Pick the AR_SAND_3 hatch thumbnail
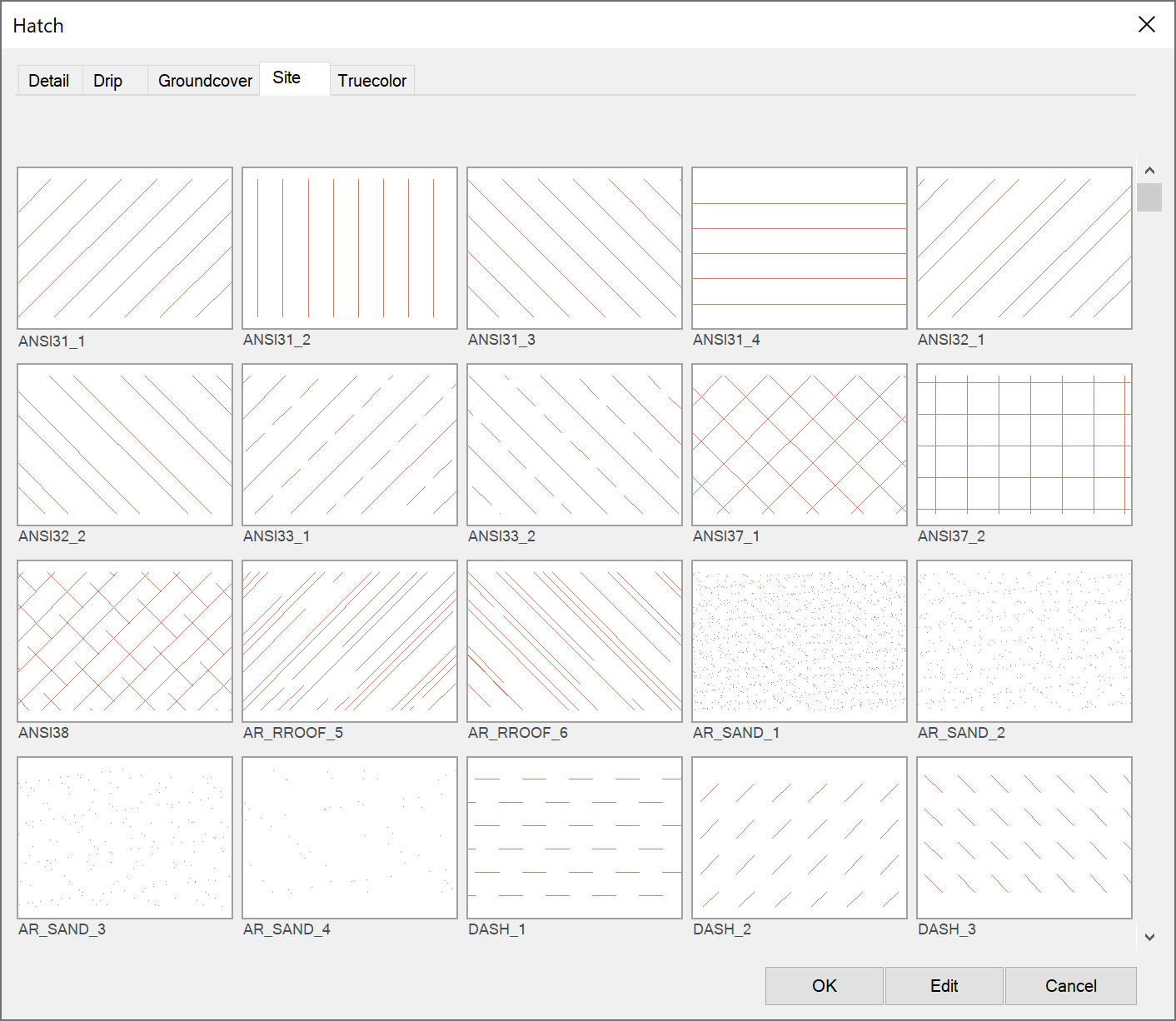 [x=125, y=838]
